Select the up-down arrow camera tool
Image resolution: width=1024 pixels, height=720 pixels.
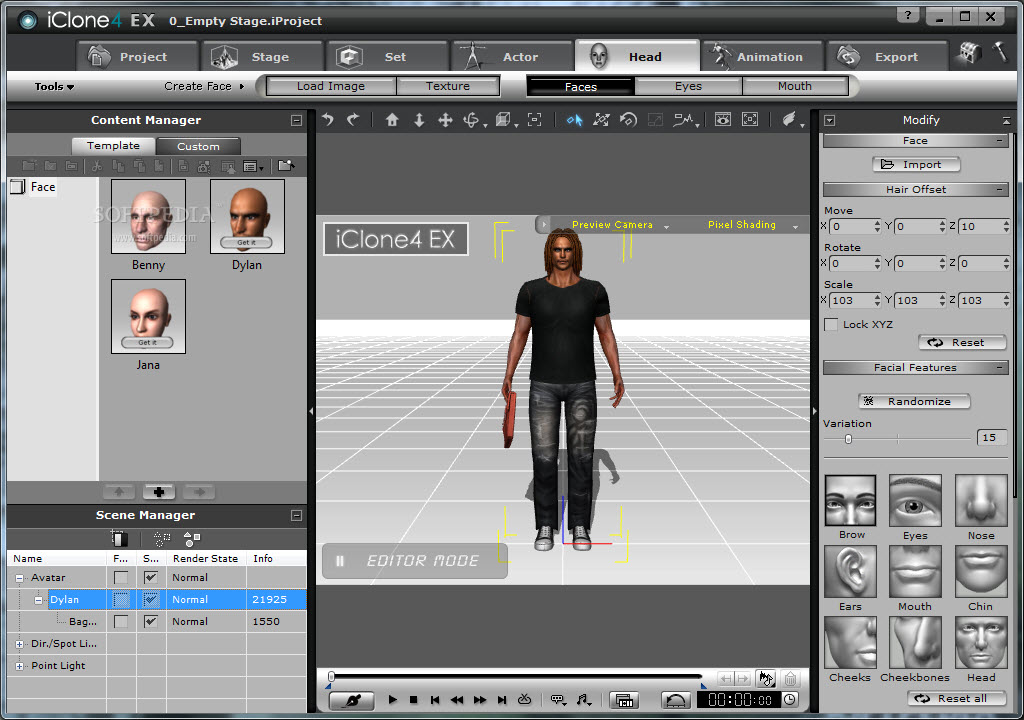click(x=419, y=120)
